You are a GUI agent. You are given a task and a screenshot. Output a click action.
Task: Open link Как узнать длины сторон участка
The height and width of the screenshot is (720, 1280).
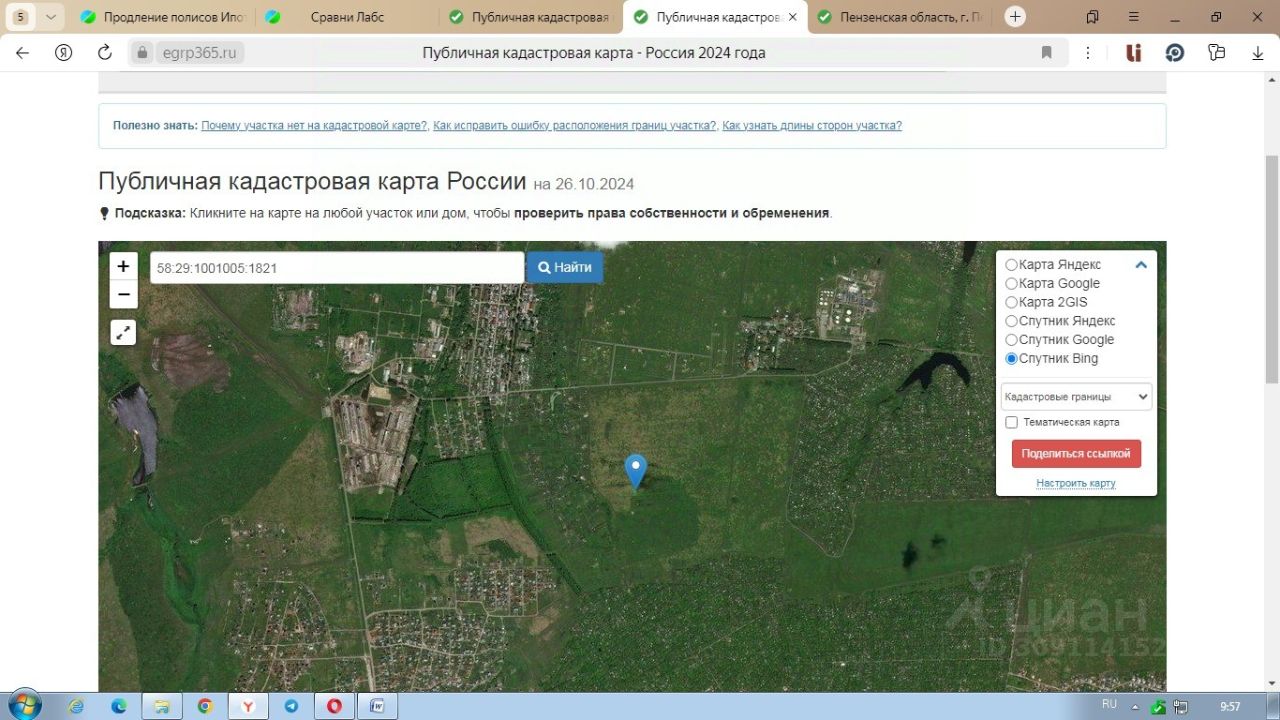coord(812,126)
